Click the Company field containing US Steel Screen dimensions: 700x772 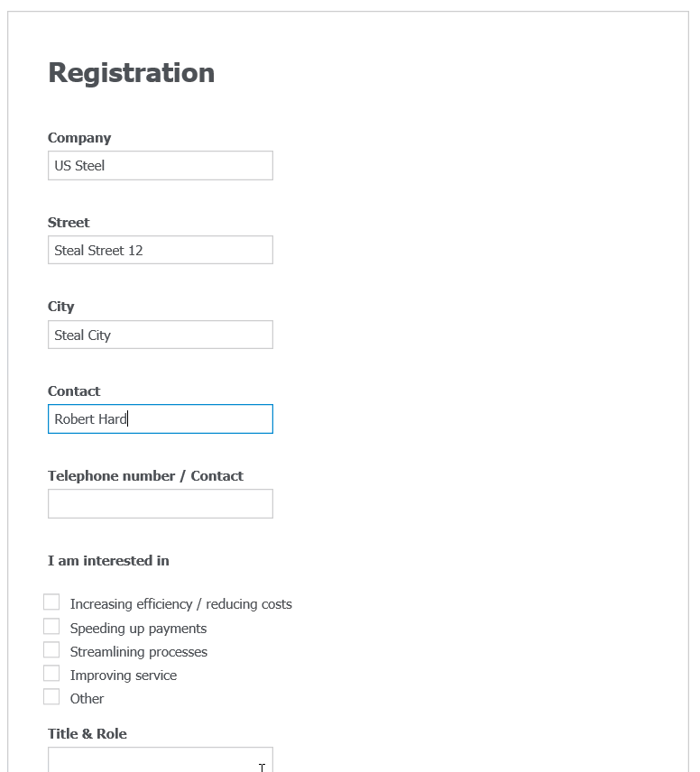[x=160, y=166]
